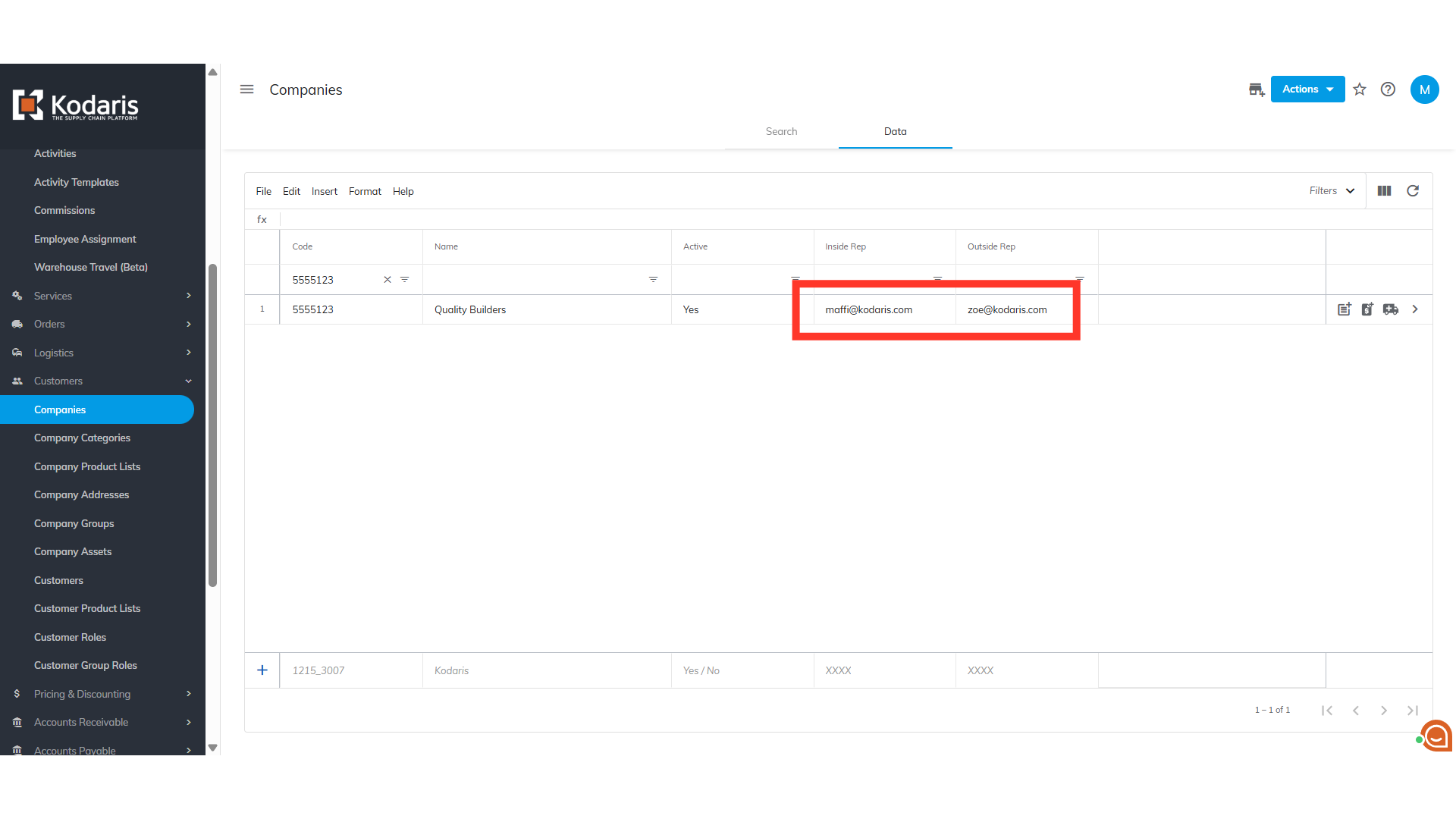Toggle the hamburger navigation menu
The height and width of the screenshot is (819, 1456).
pos(246,89)
